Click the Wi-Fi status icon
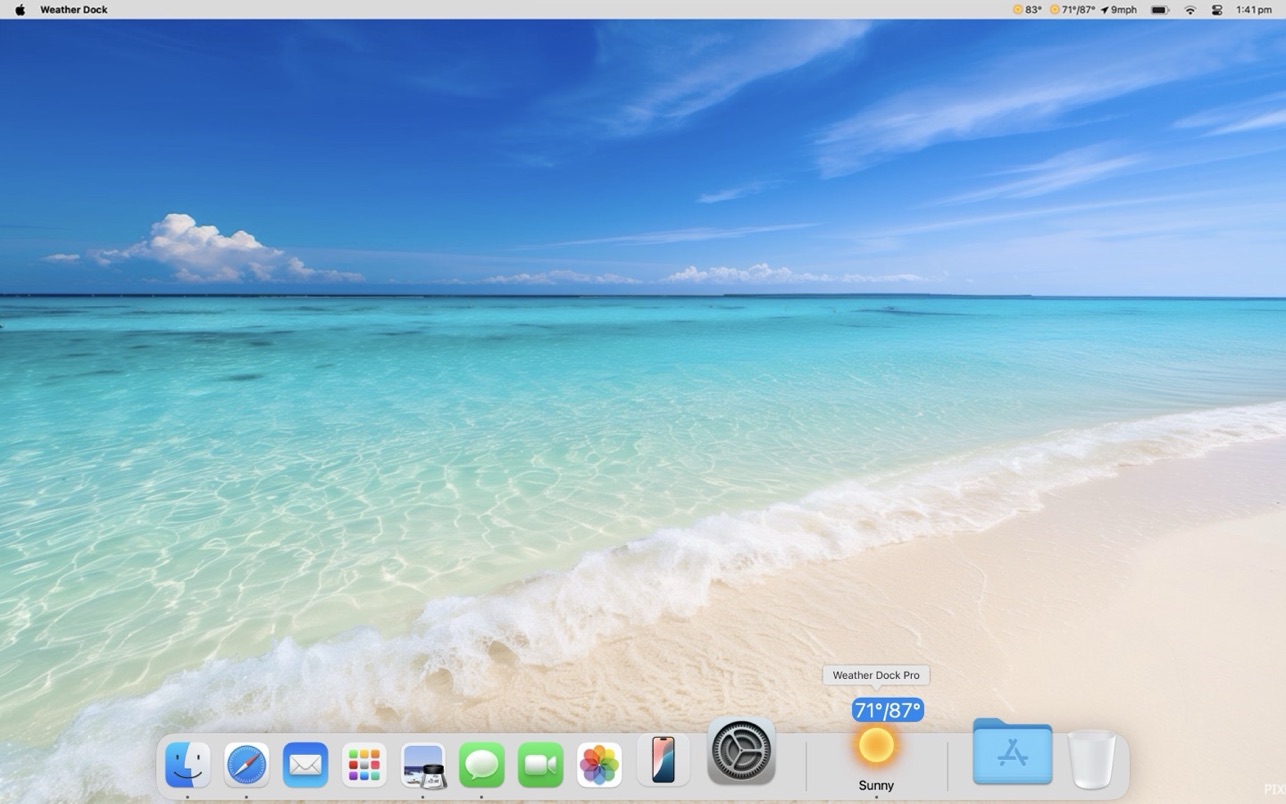Screen dimensions: 1286x804 (x=1190, y=10)
